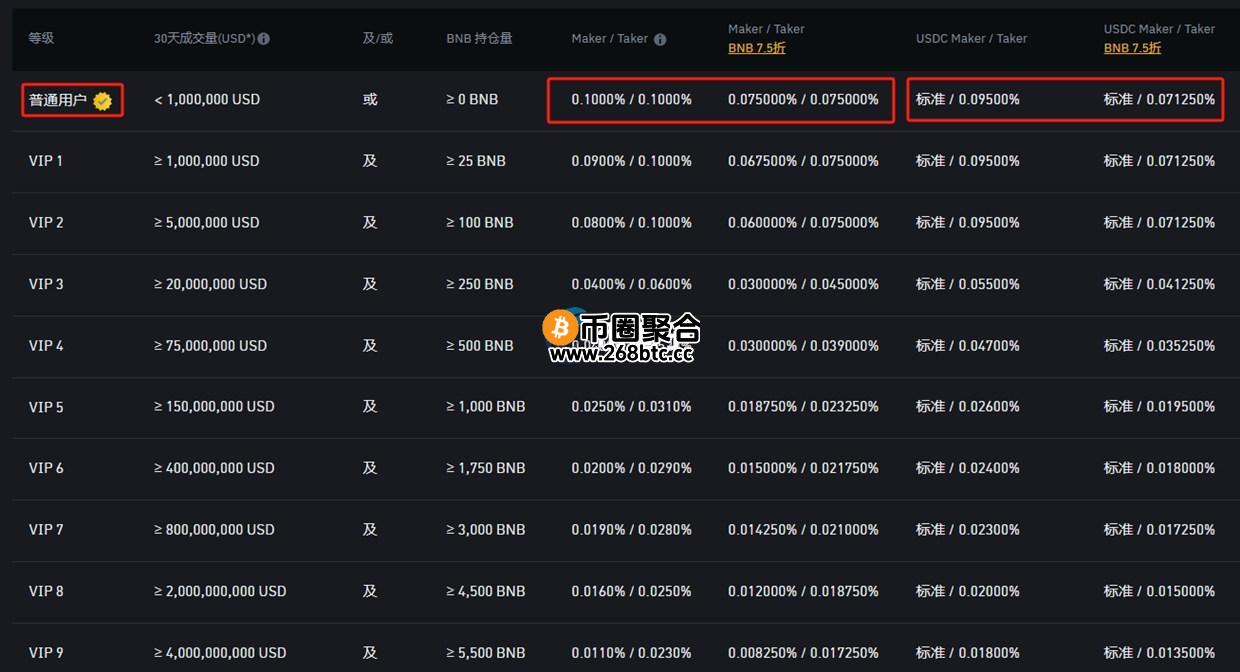Select the VIP 7 level label
This screenshot has height=672, width=1240.
point(46,529)
